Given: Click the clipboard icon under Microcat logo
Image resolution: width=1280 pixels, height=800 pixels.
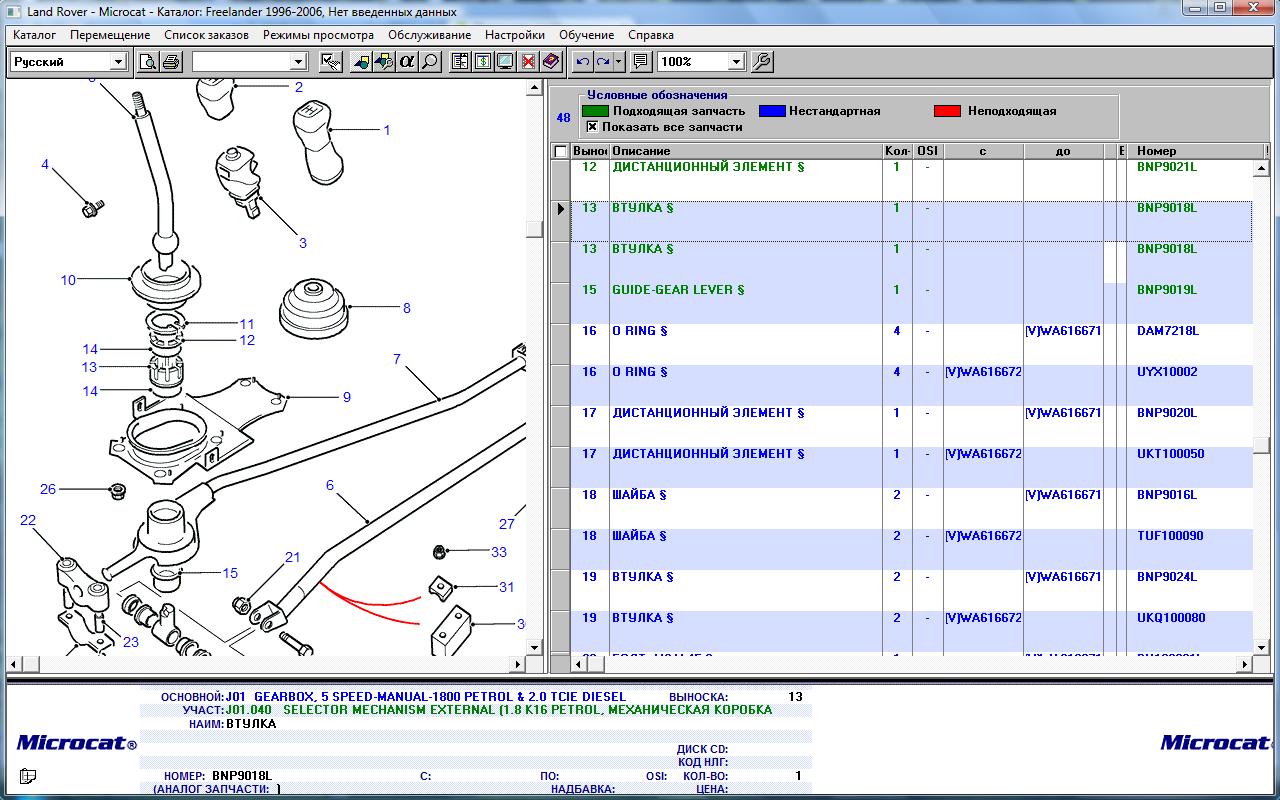Looking at the screenshot, I should tap(27, 775).
